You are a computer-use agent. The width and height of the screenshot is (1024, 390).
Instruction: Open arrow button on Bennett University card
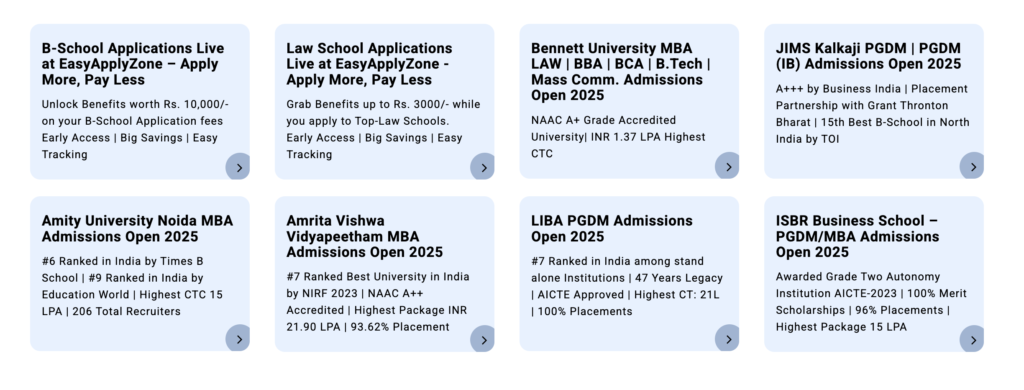pyautogui.click(x=728, y=167)
